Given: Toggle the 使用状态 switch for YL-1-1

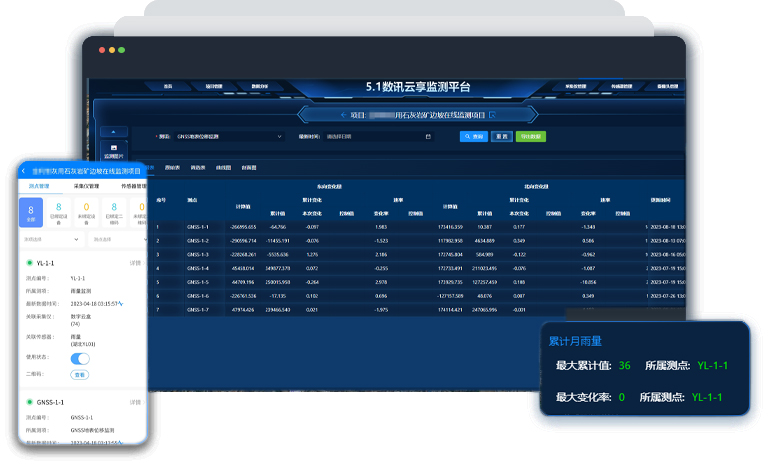Looking at the screenshot, I should pos(80,359).
